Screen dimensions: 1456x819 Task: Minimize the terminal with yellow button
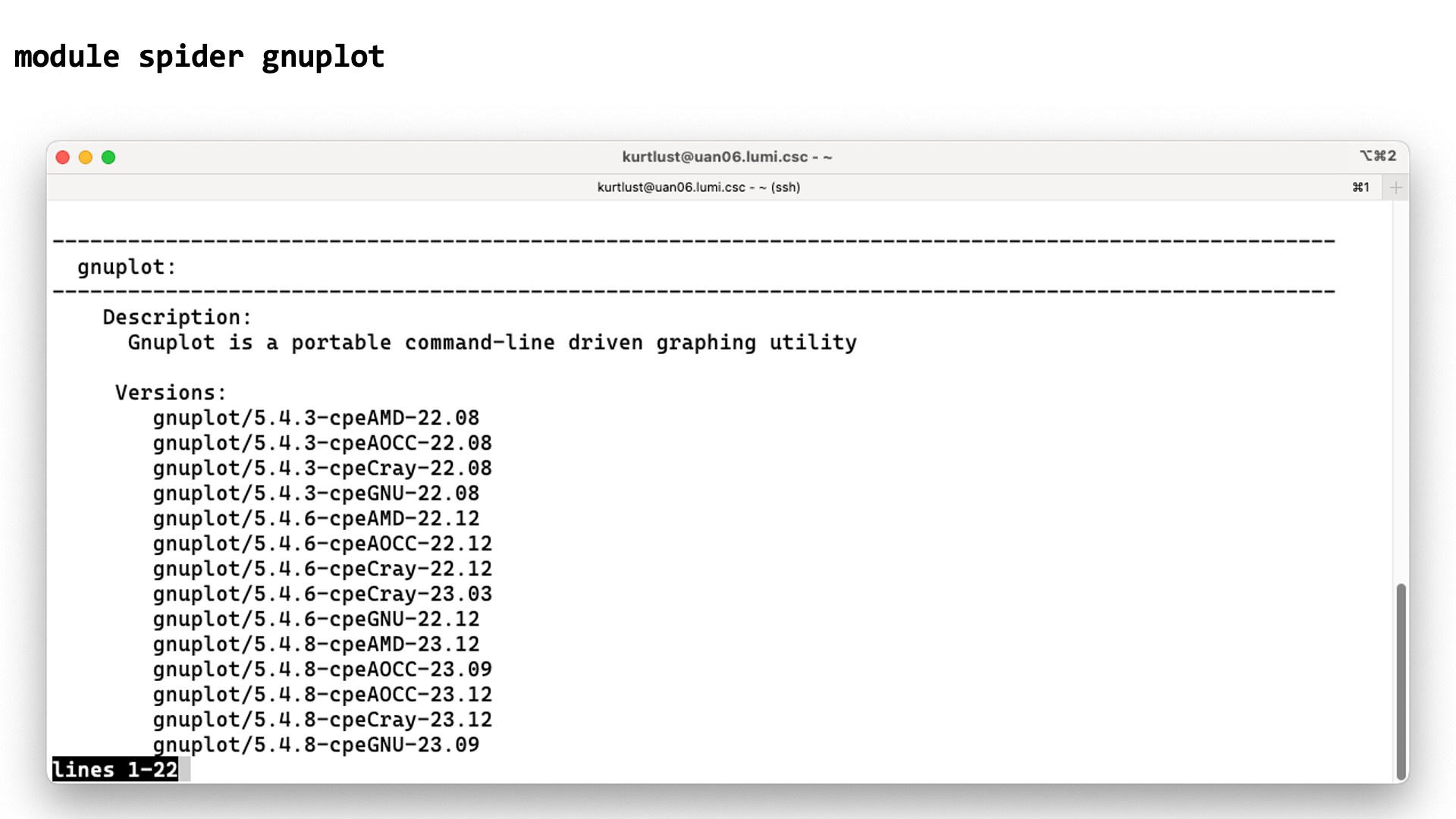point(86,157)
